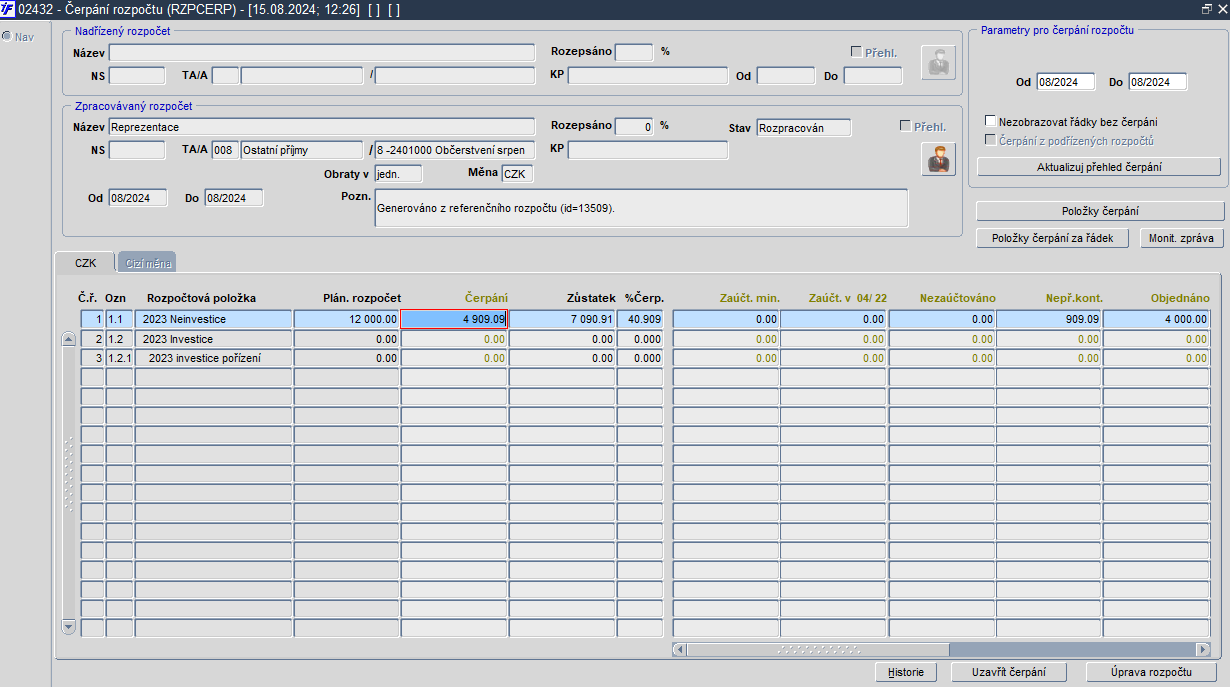Screen dimensions: 1230x687
Task: Click the Monit. zpráva button
Action: point(1183,238)
